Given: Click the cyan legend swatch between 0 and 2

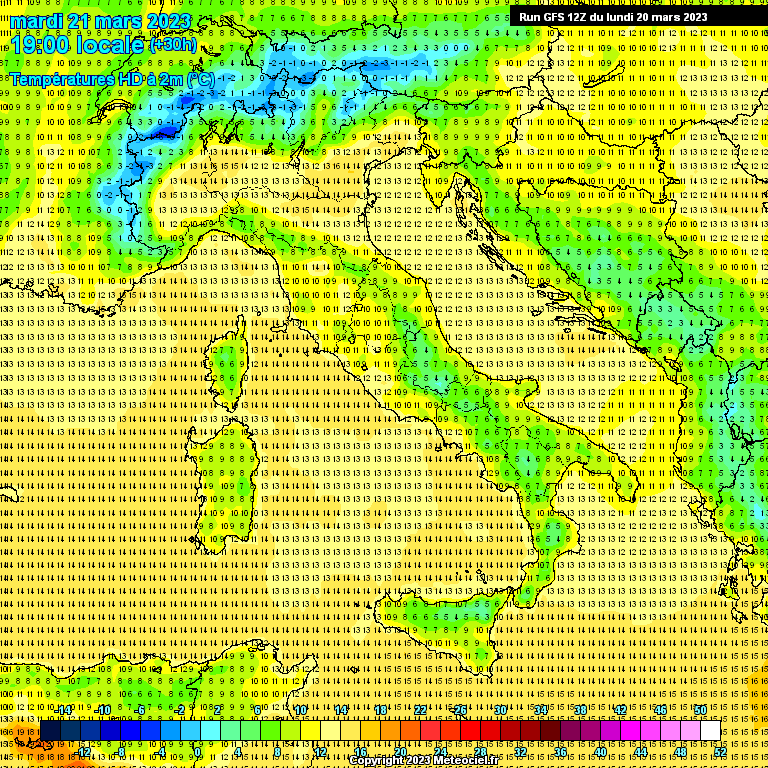Looking at the screenshot, I should coord(211,730).
